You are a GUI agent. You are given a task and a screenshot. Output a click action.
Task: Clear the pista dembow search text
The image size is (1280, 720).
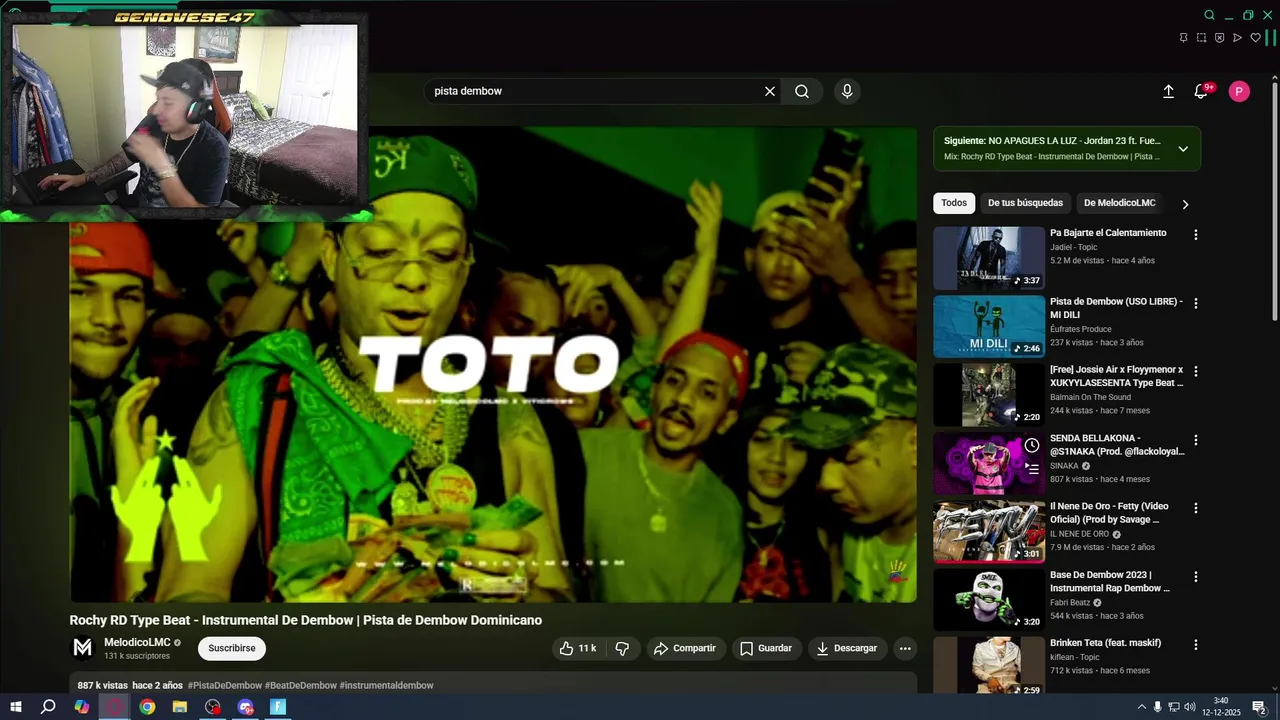pyautogui.click(x=770, y=91)
